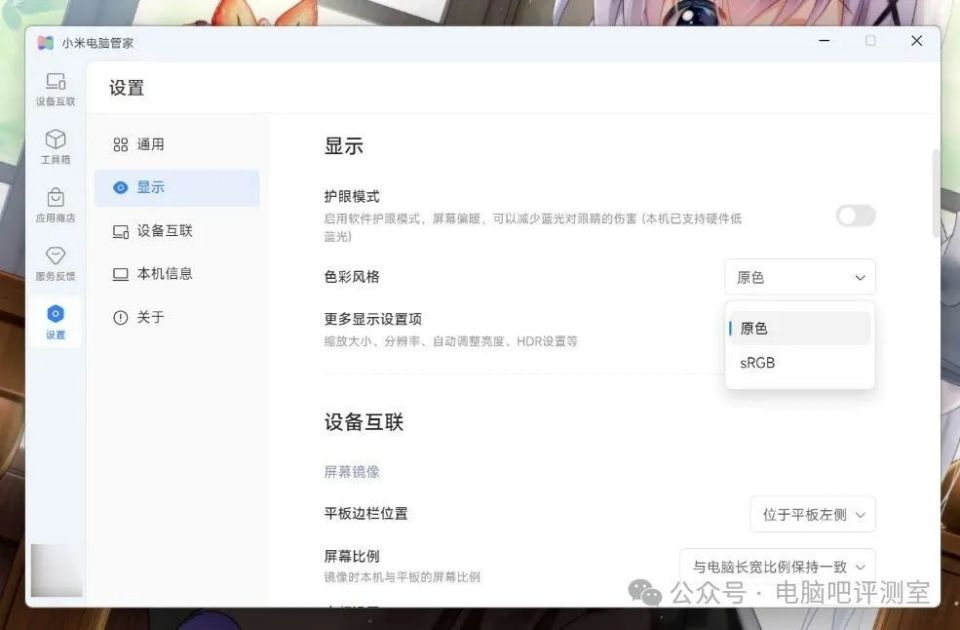Select sRGB from the color style list
Viewport: 960px width, 630px height.
[x=757, y=363]
